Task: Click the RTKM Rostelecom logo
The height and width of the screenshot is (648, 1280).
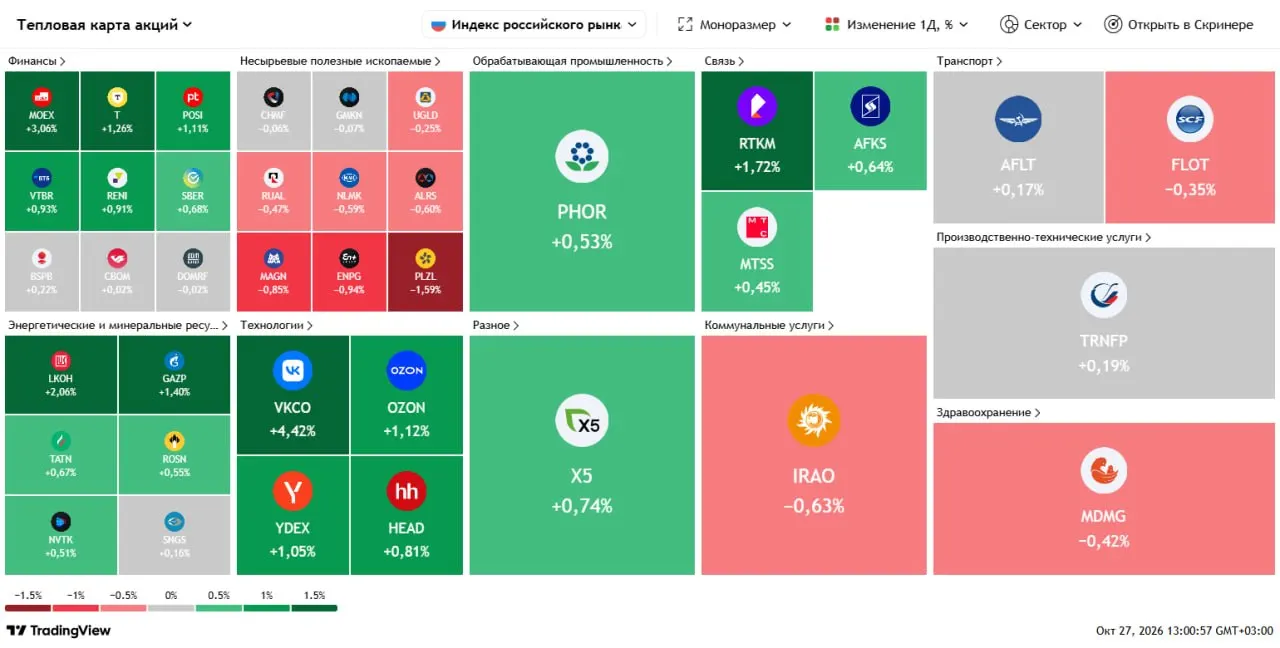Action: [757, 107]
